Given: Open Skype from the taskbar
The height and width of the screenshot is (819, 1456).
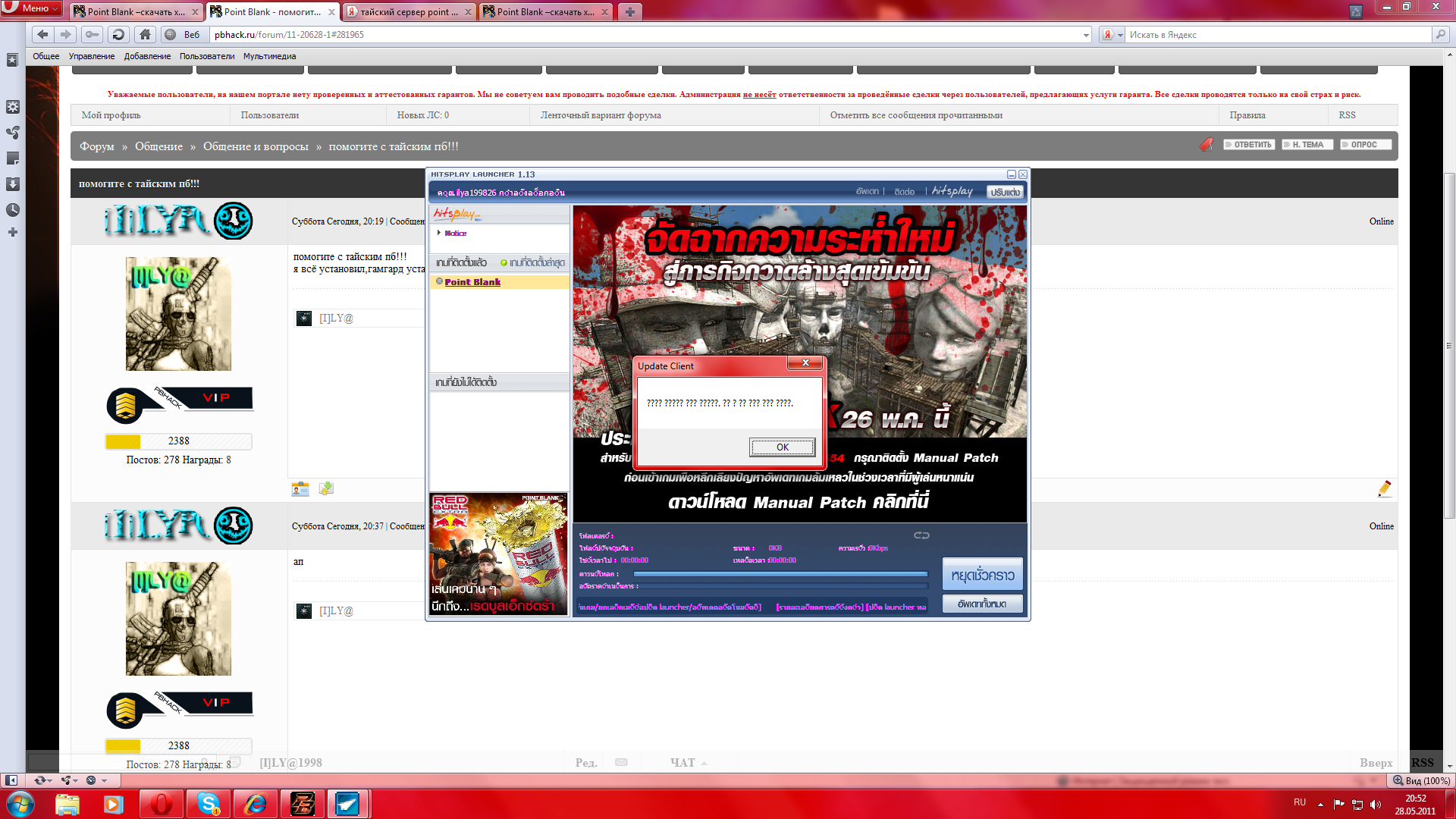Looking at the screenshot, I should point(209,804).
